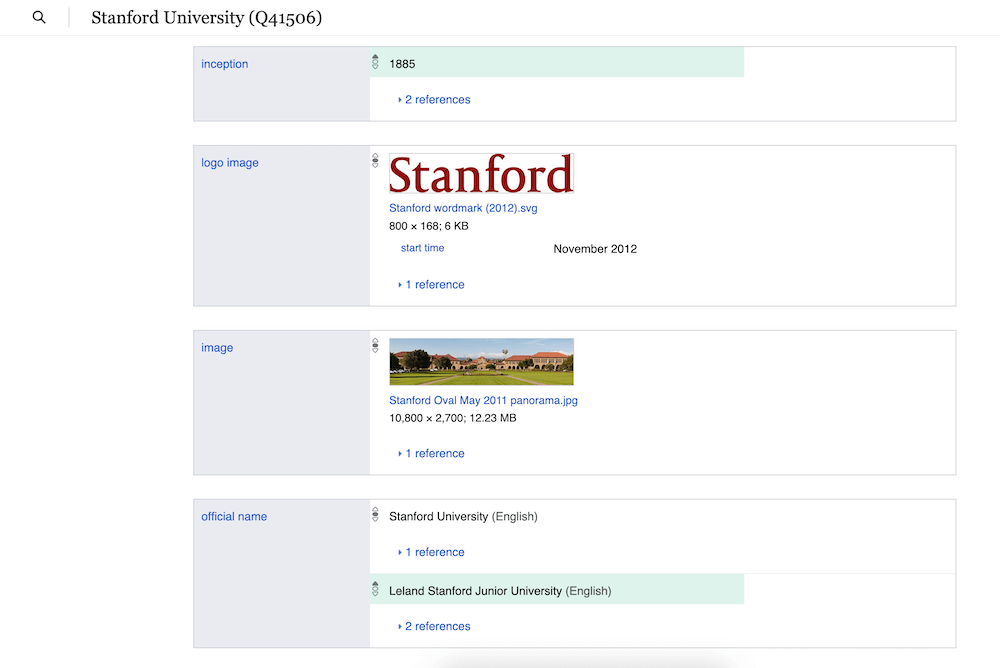Viewport: 1000px width, 668px height.
Task: Expand 2 references under inception
Action: coord(436,99)
